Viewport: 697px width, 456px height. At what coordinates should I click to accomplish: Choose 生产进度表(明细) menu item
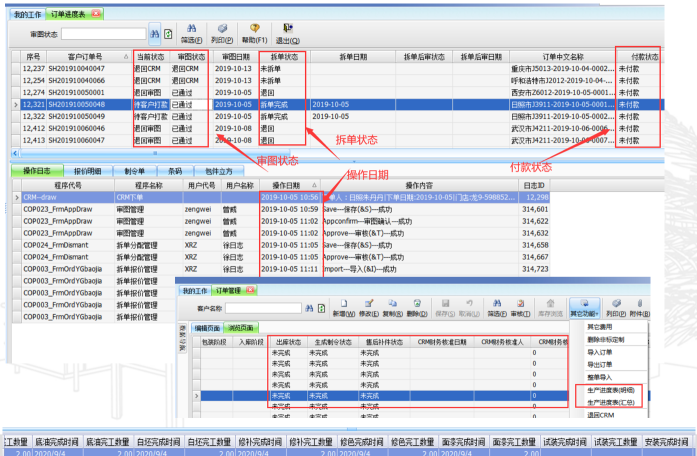[x=611, y=390]
